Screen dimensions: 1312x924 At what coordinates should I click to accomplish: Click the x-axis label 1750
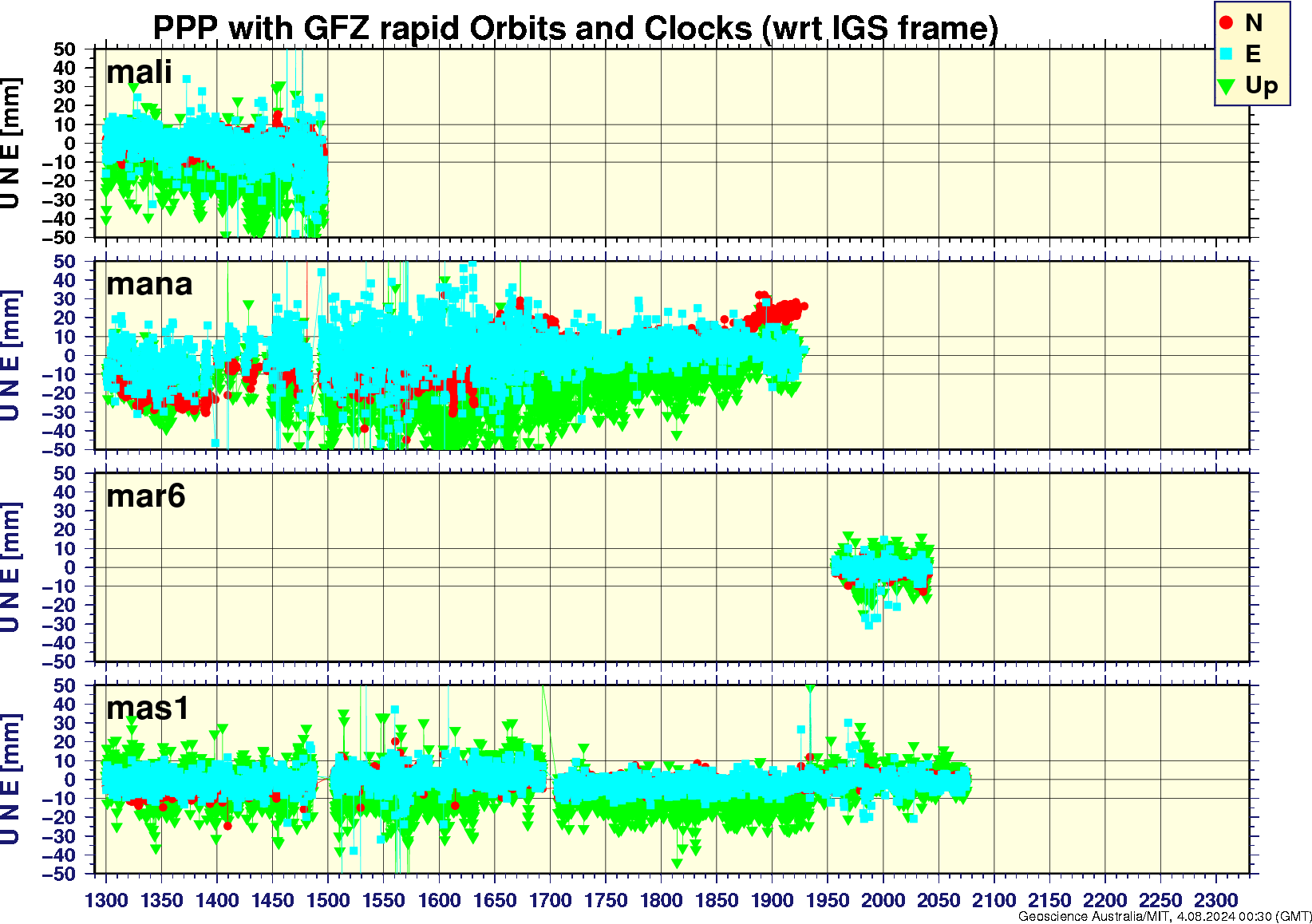coord(606,900)
